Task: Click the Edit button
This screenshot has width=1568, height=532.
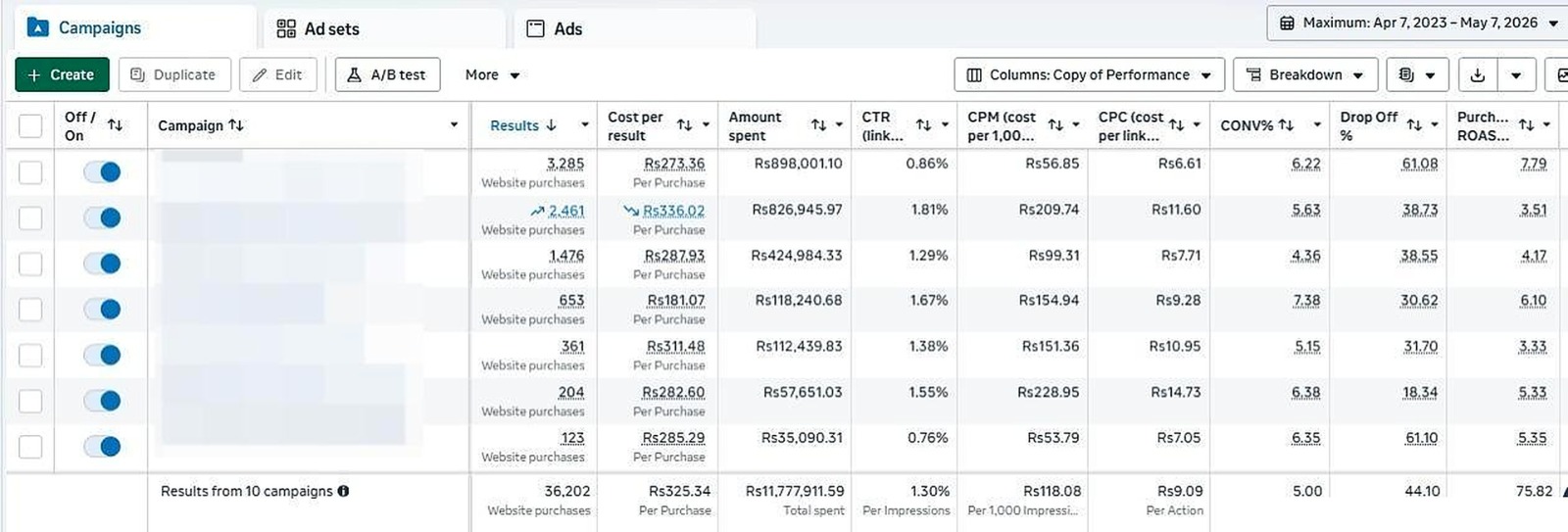Action: pyautogui.click(x=278, y=74)
